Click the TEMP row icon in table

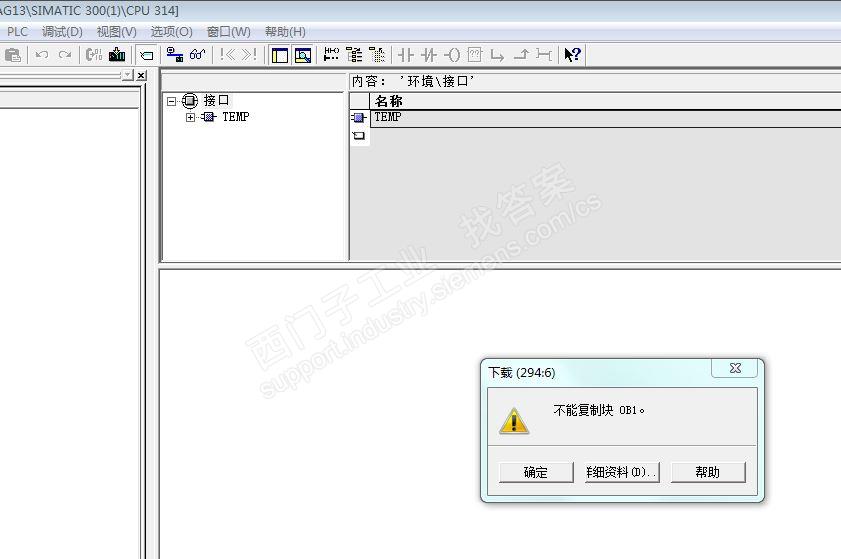[x=359, y=117]
